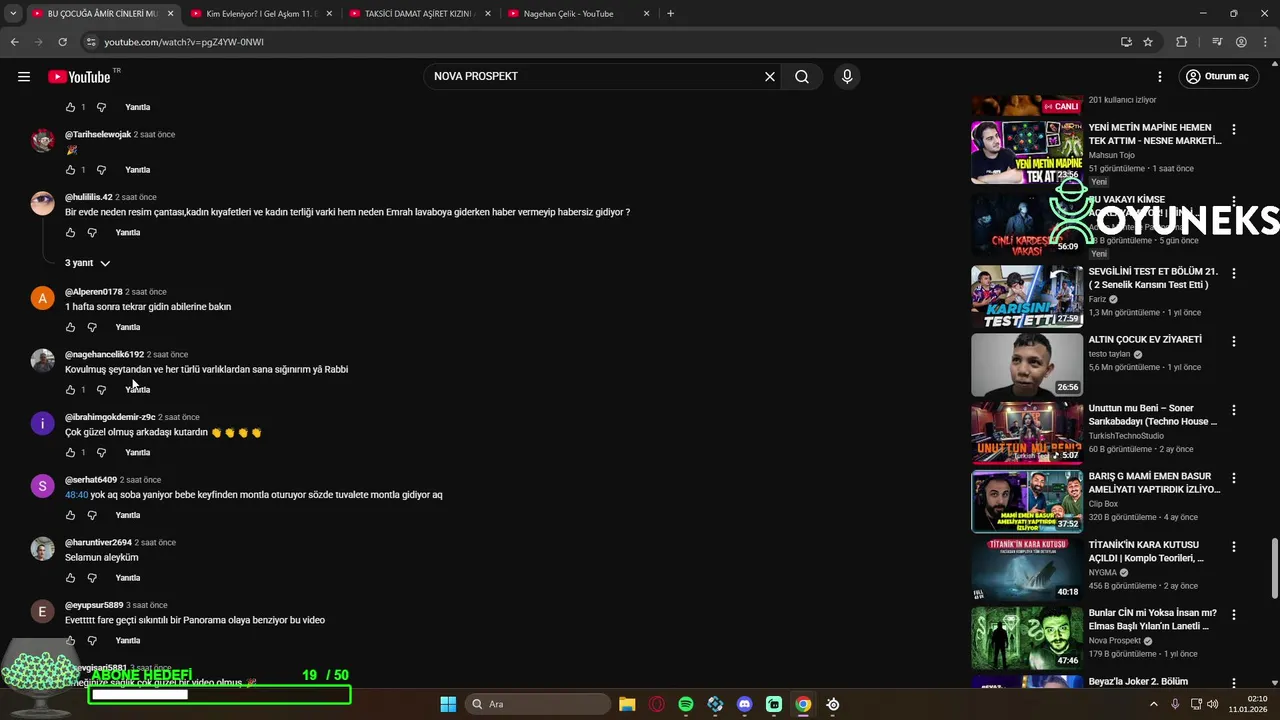Go back in Chrome browser
This screenshot has height=720, width=1280.
pyautogui.click(x=14, y=42)
